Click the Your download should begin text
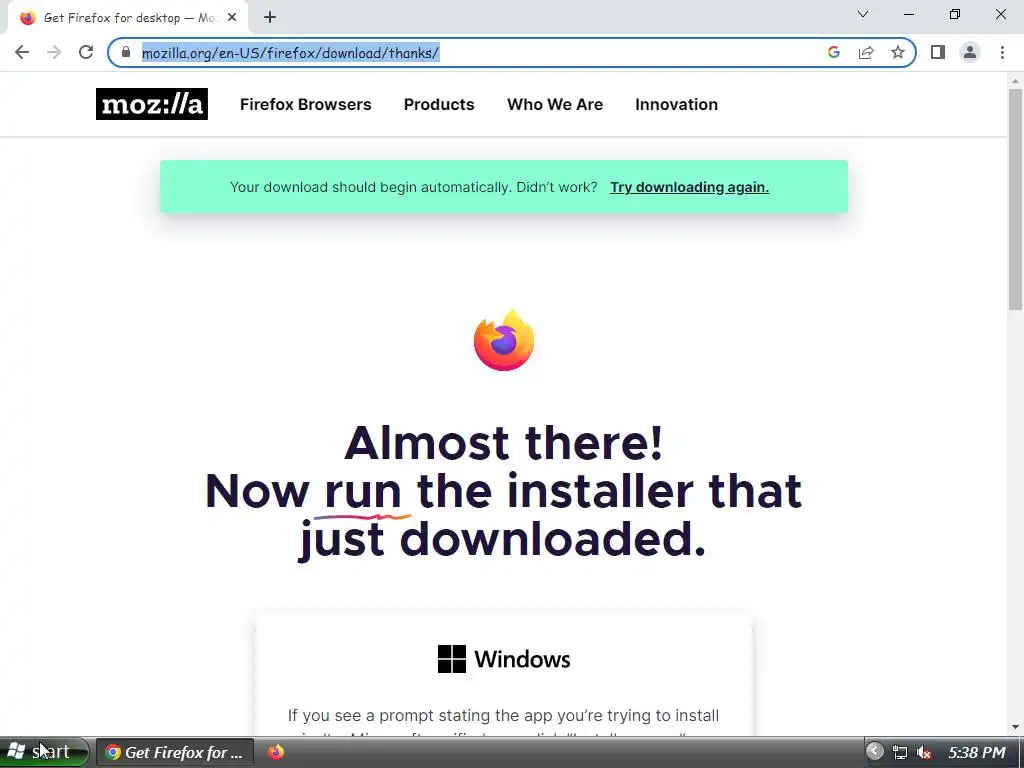Image resolution: width=1024 pixels, height=768 pixels. point(413,187)
